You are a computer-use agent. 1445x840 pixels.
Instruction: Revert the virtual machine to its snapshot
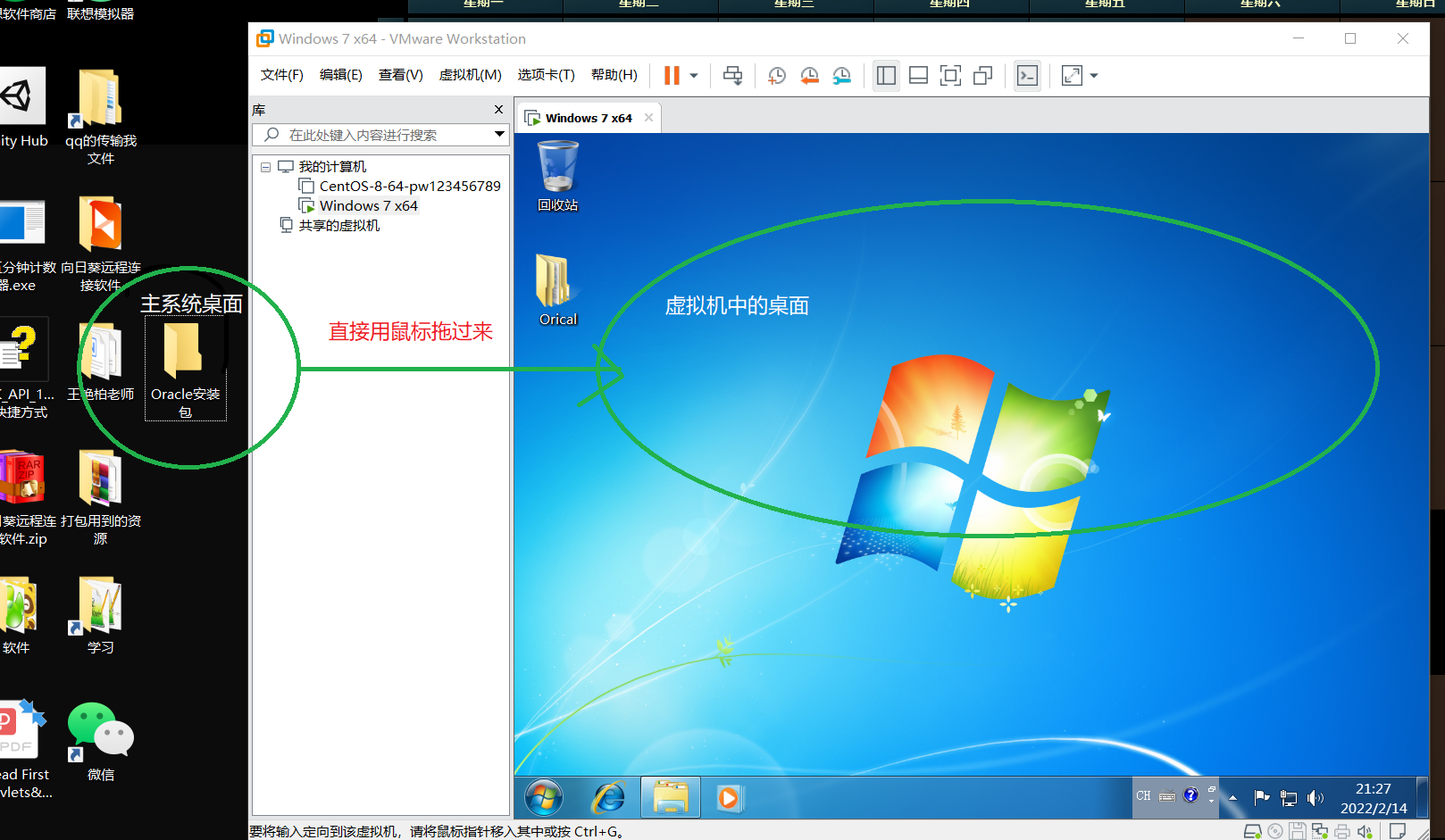(810, 75)
